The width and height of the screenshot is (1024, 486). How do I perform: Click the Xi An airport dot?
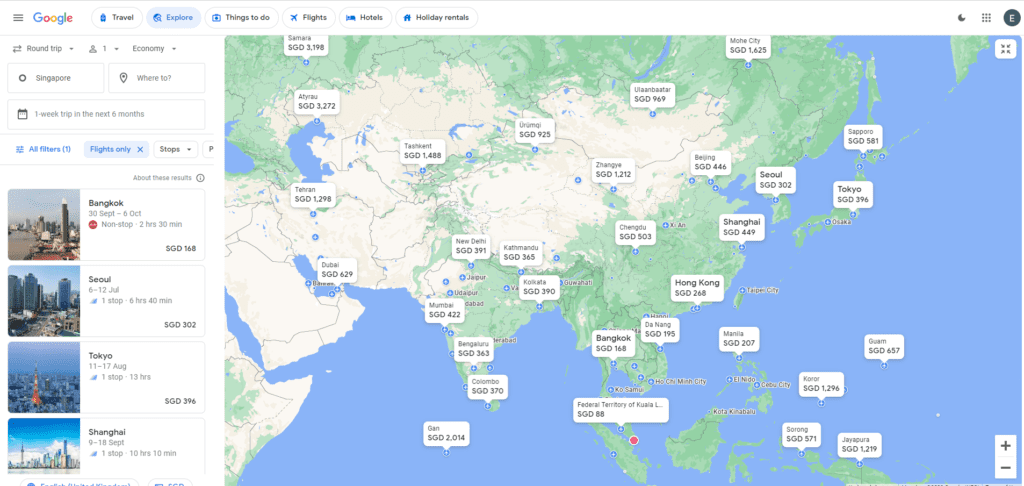(x=665, y=225)
